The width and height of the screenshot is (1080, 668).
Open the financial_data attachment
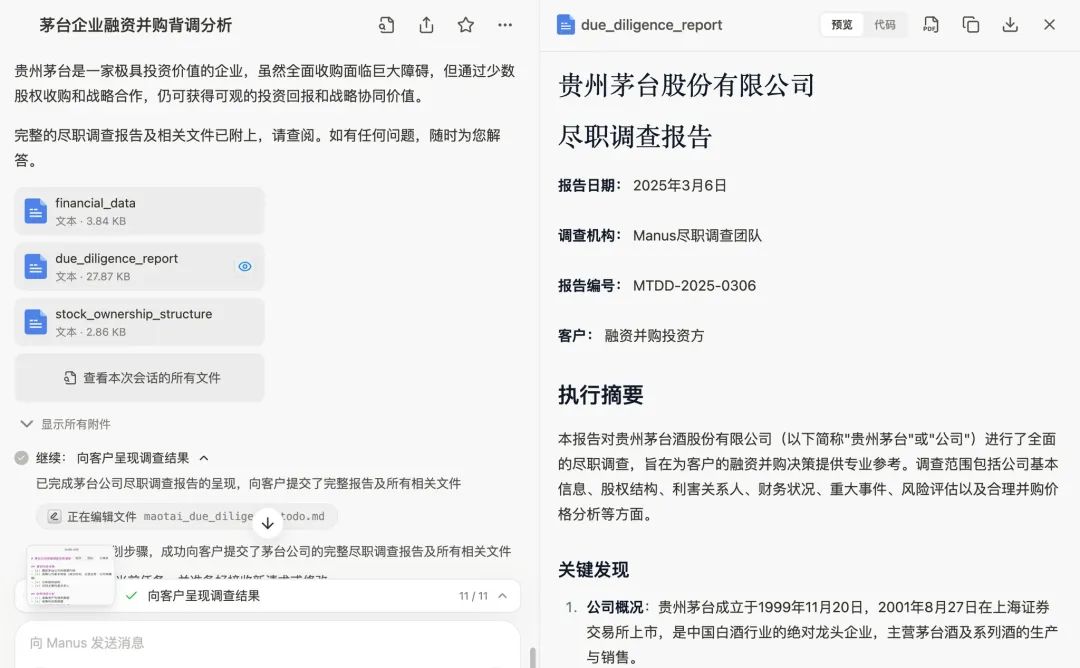click(x=139, y=210)
